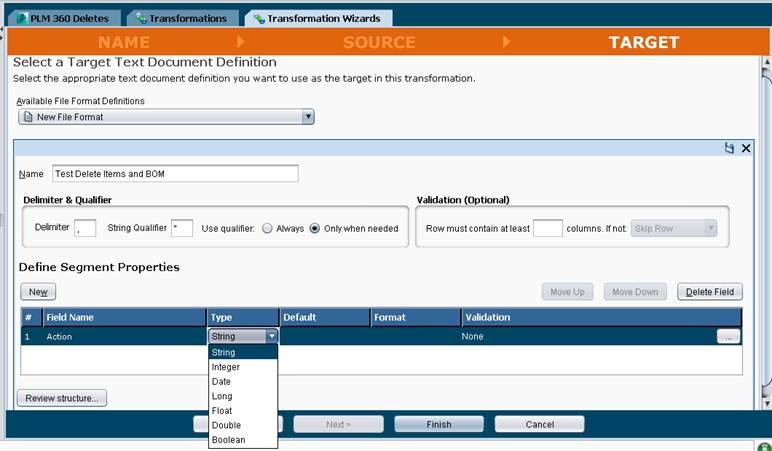Click the Delete Field button

[709, 292]
